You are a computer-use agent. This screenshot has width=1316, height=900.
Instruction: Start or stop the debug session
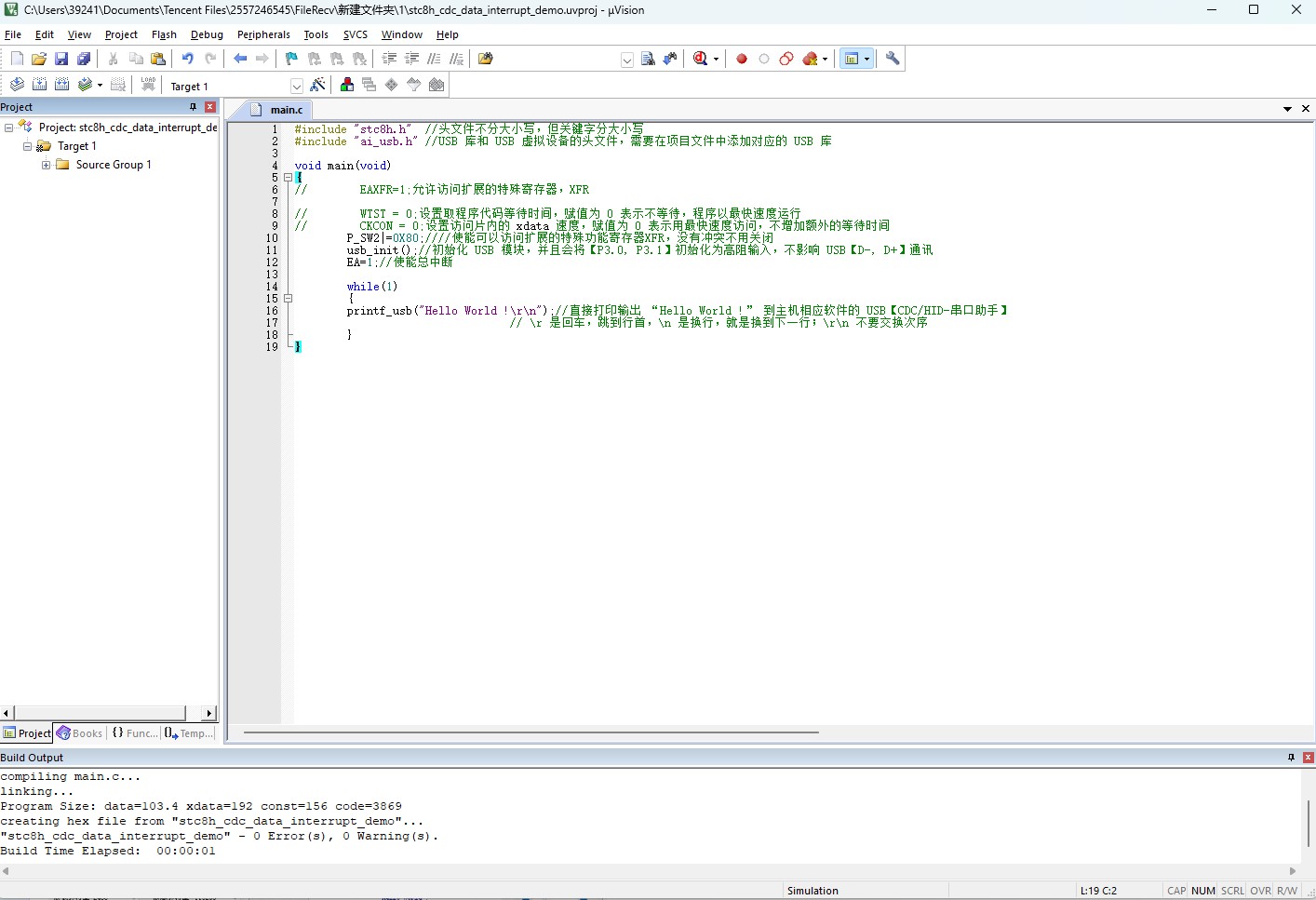(x=701, y=59)
